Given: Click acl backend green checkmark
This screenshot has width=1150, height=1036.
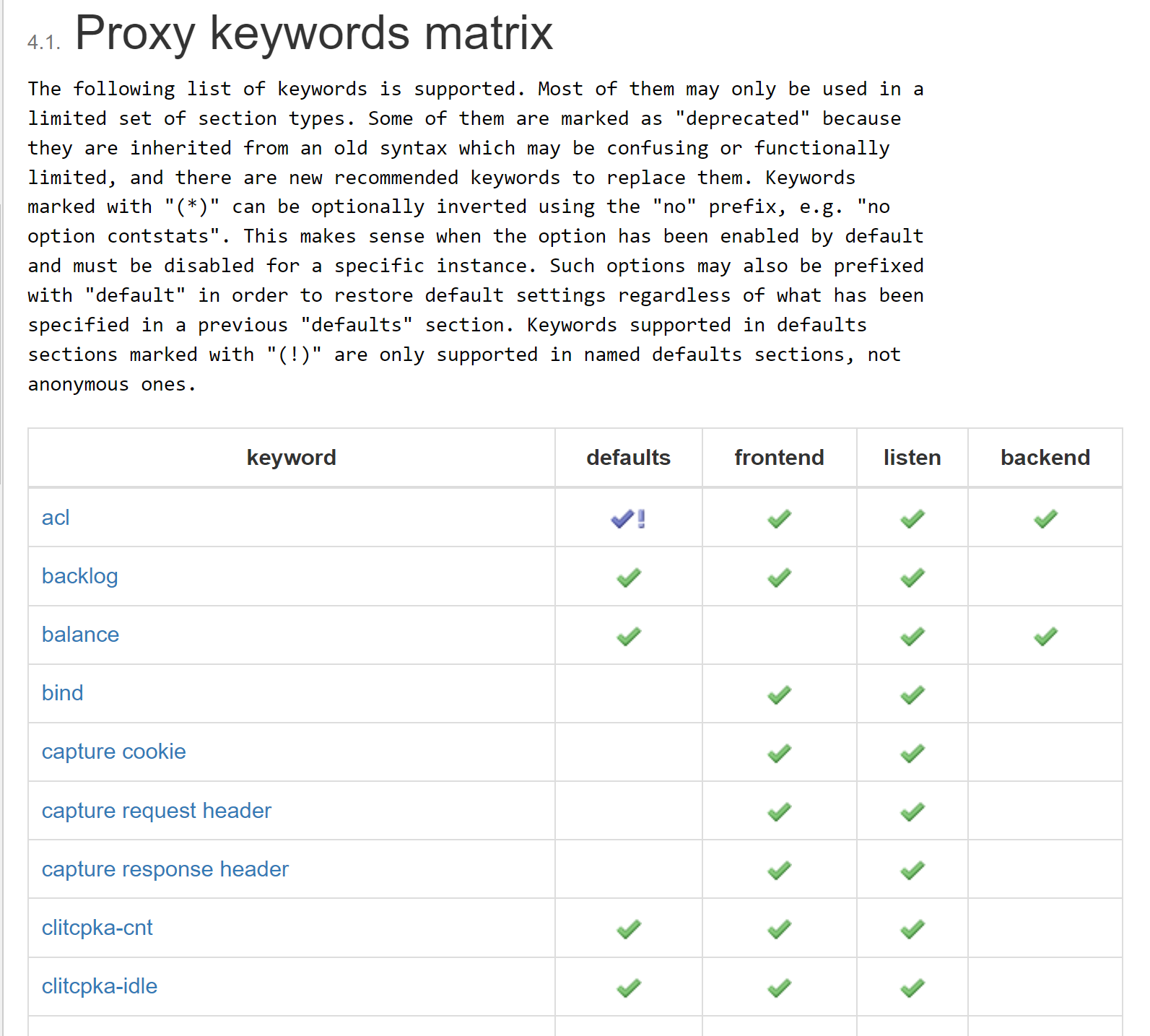Looking at the screenshot, I should click(x=1045, y=518).
